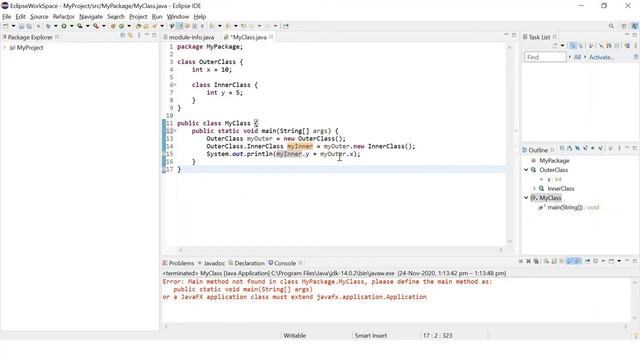Open the Run menu
The width and height of the screenshot is (640, 360).
[157, 17]
